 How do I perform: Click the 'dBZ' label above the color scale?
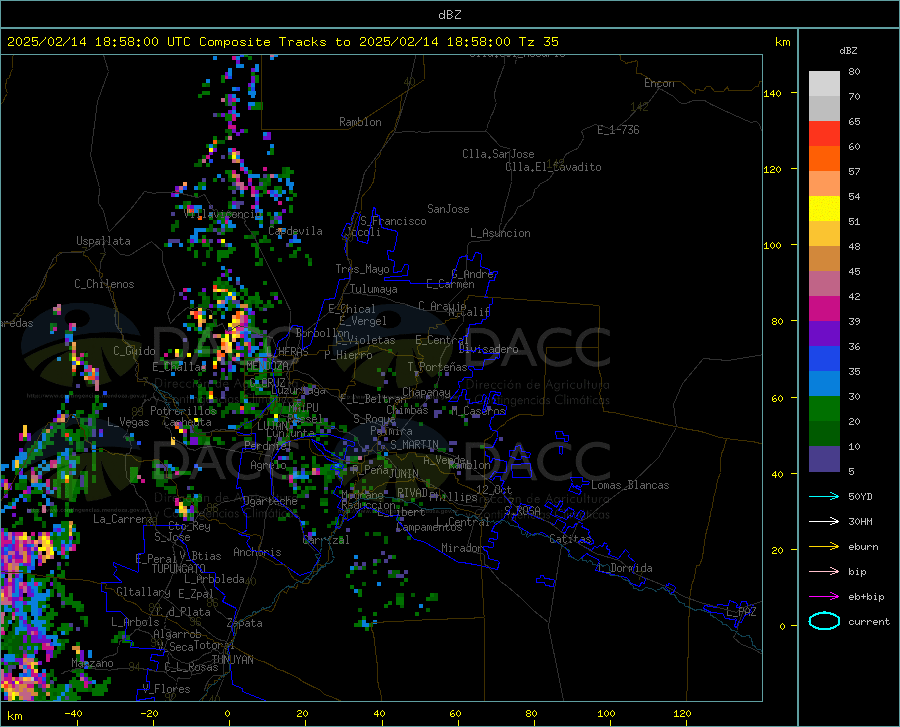coord(848,50)
